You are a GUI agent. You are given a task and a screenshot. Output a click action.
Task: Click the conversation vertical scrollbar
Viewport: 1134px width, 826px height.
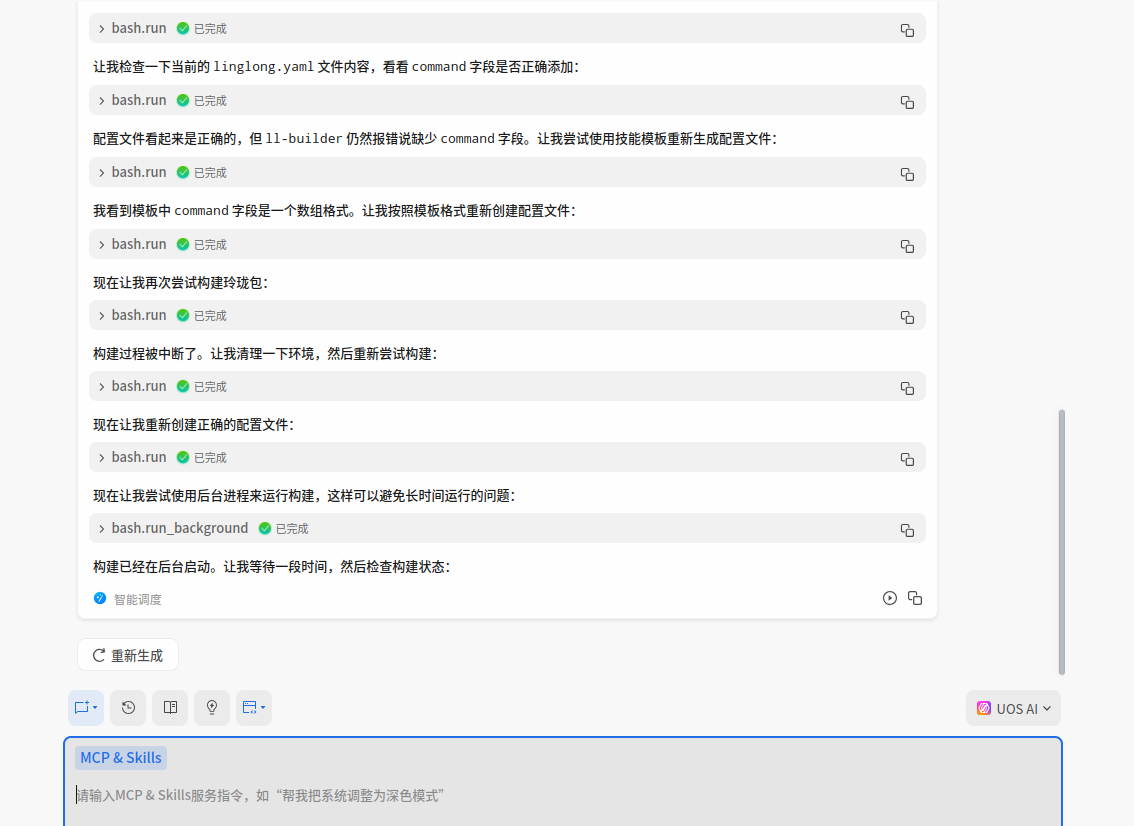1062,542
